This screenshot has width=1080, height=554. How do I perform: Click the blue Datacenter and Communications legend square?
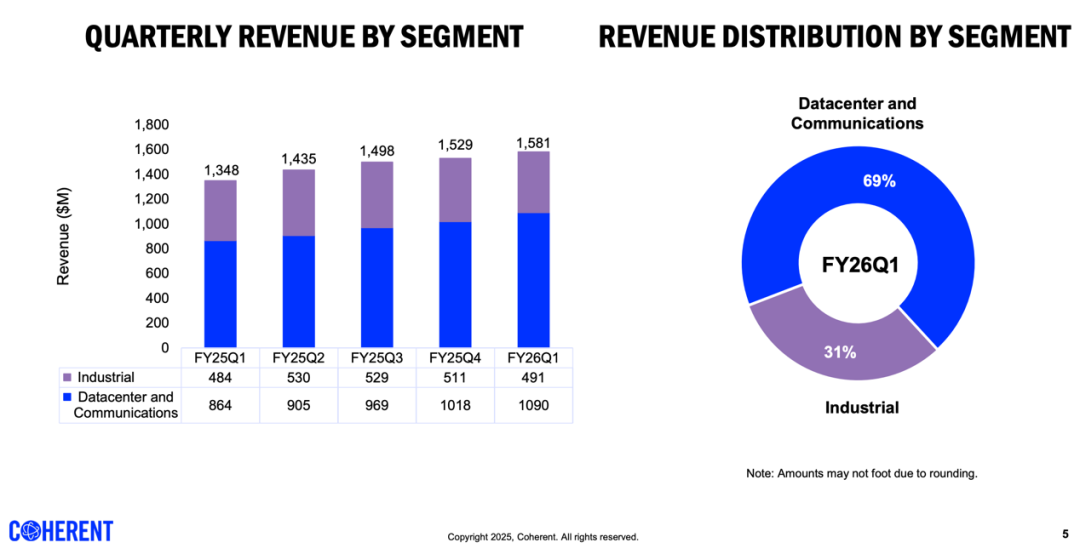point(67,398)
